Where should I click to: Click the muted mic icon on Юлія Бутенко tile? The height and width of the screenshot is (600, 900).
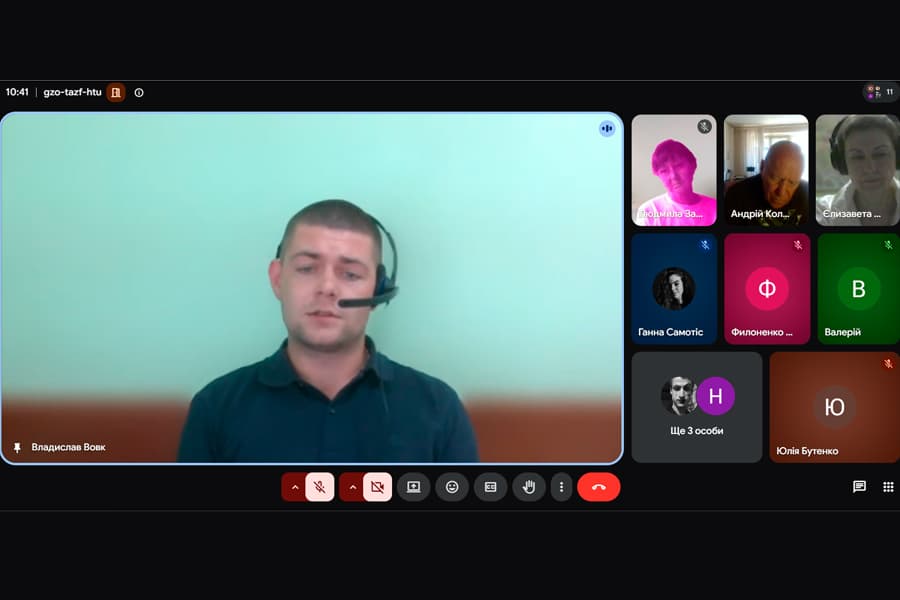pyautogui.click(x=888, y=363)
